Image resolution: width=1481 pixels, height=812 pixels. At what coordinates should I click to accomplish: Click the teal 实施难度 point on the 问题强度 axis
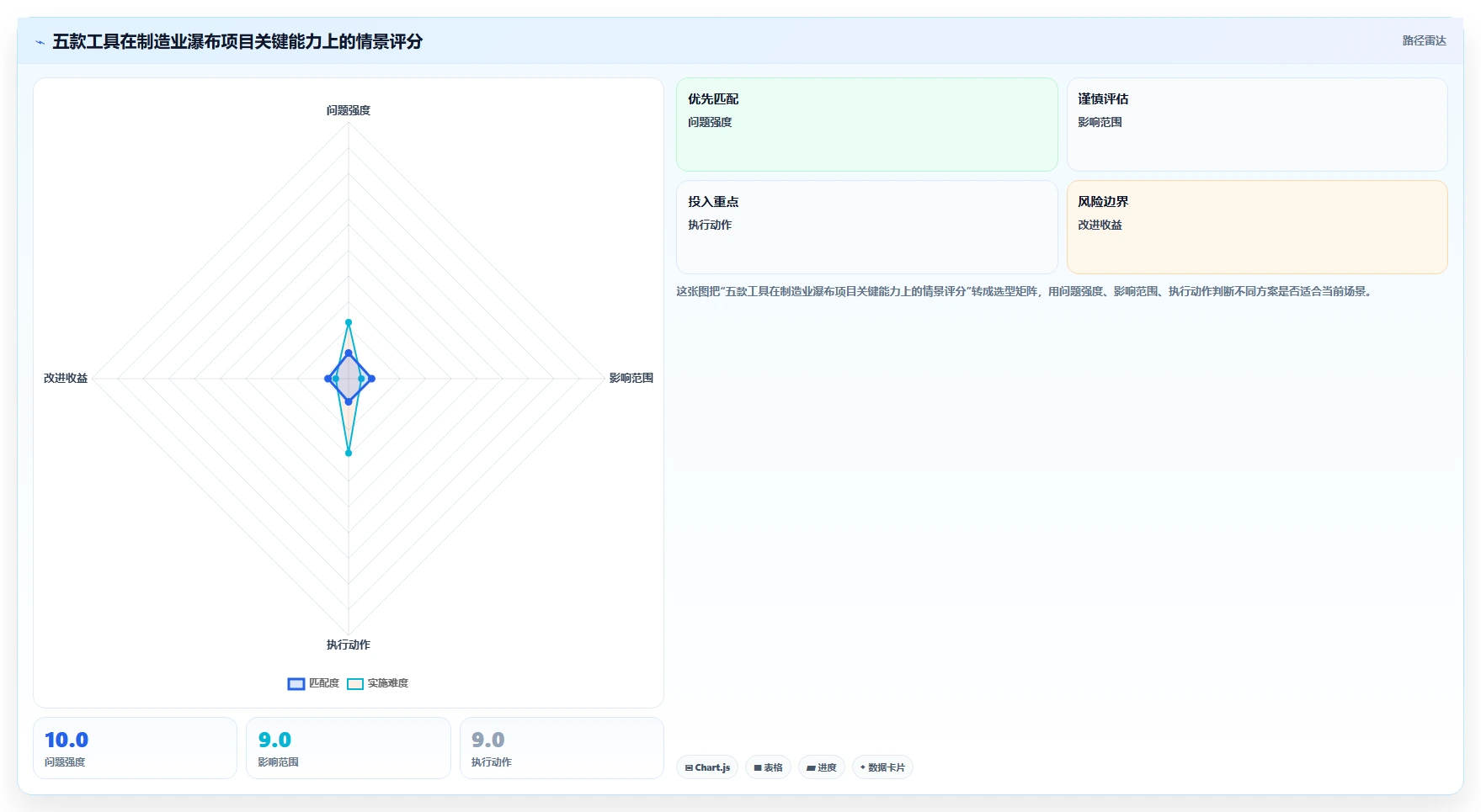pyautogui.click(x=349, y=322)
